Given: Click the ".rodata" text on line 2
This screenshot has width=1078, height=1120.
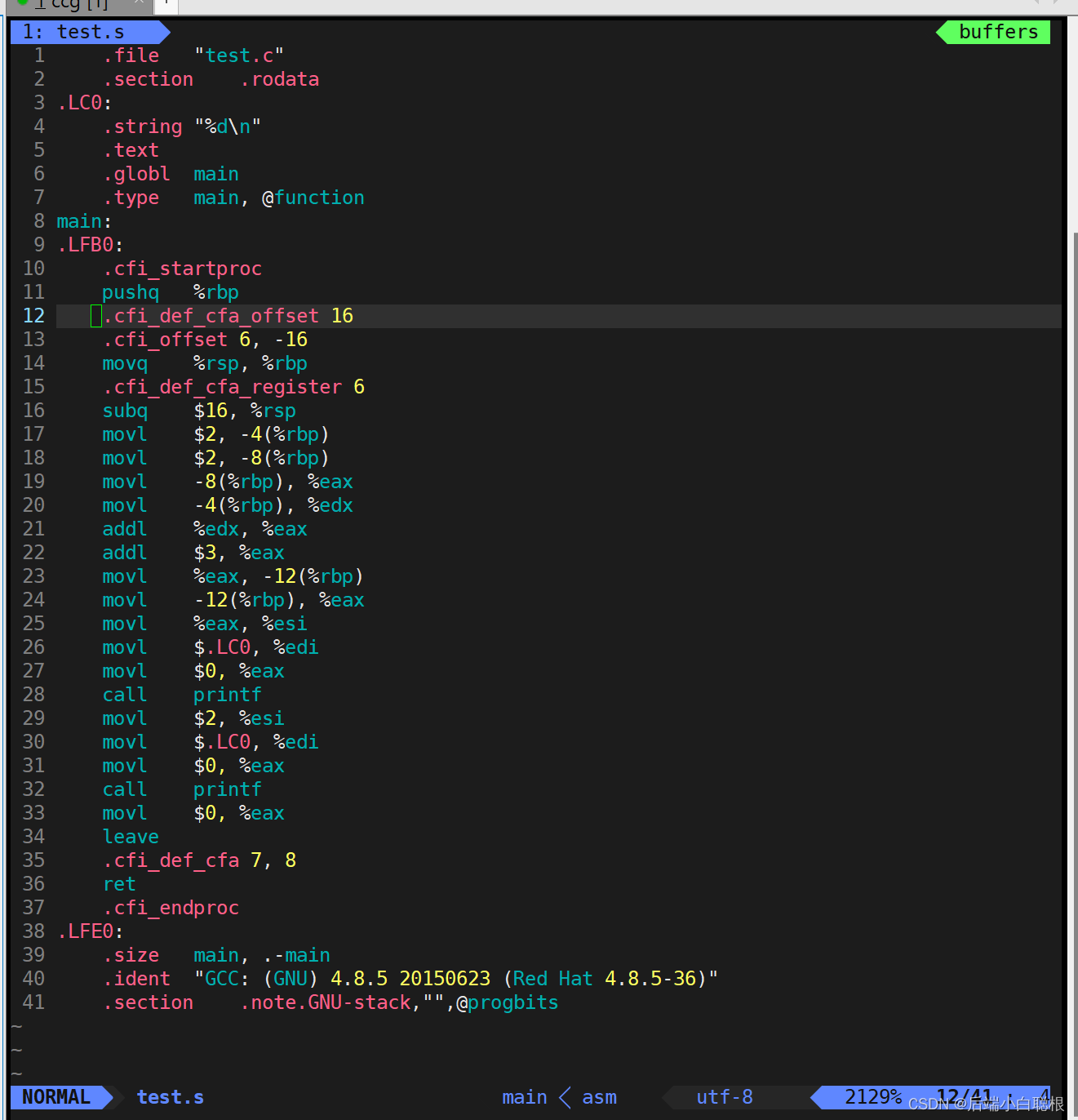Looking at the screenshot, I should (x=279, y=79).
